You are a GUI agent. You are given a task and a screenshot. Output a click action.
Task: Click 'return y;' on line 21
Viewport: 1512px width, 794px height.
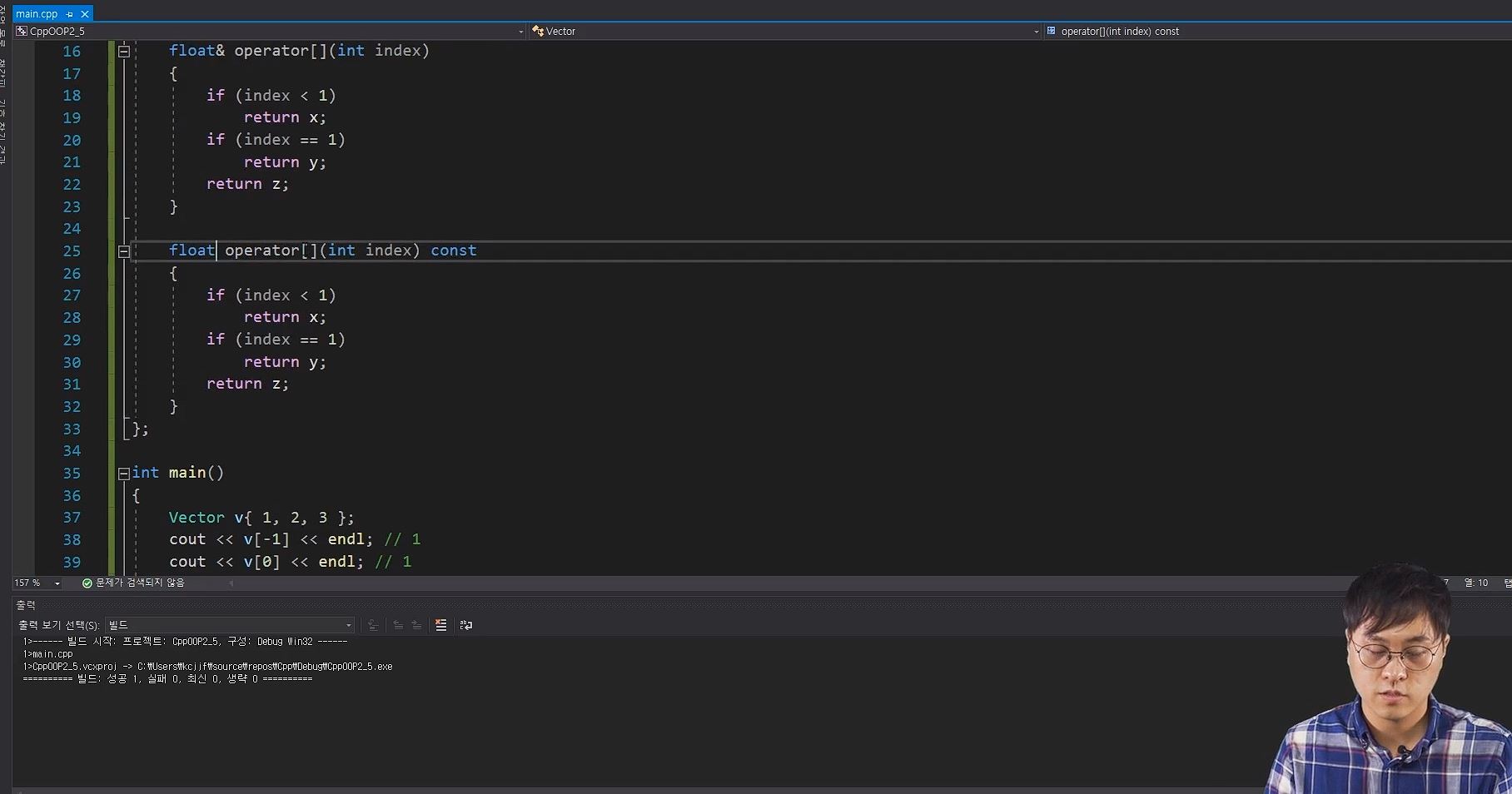pyautogui.click(x=285, y=162)
